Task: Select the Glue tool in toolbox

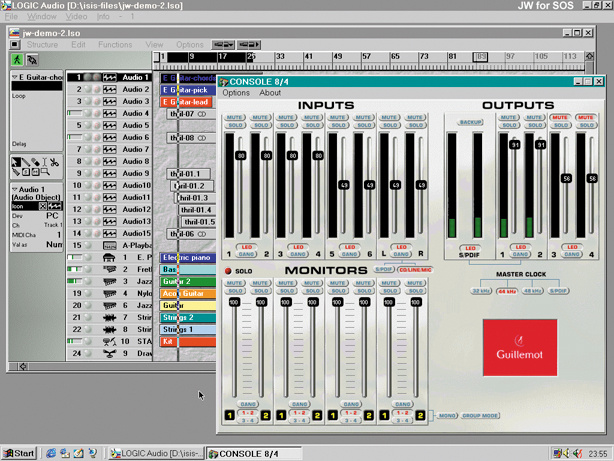Action: point(16,172)
